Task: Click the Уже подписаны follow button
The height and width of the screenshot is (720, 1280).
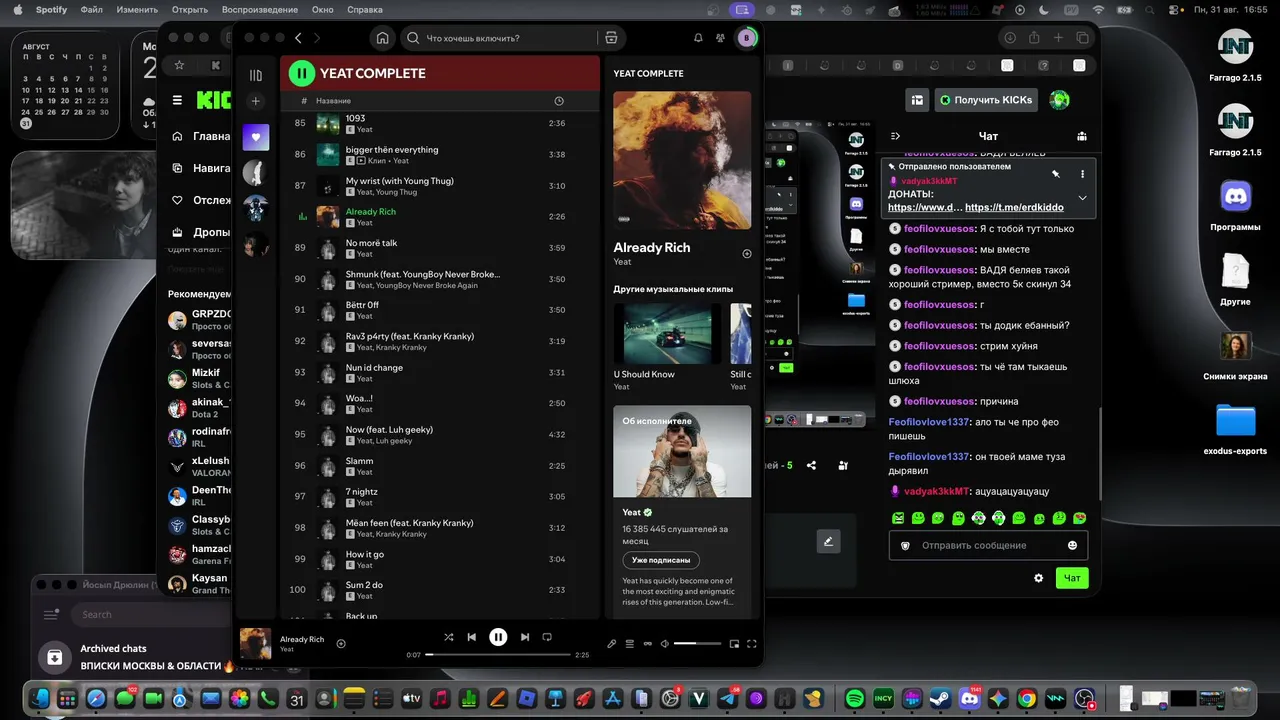Action: (660, 560)
